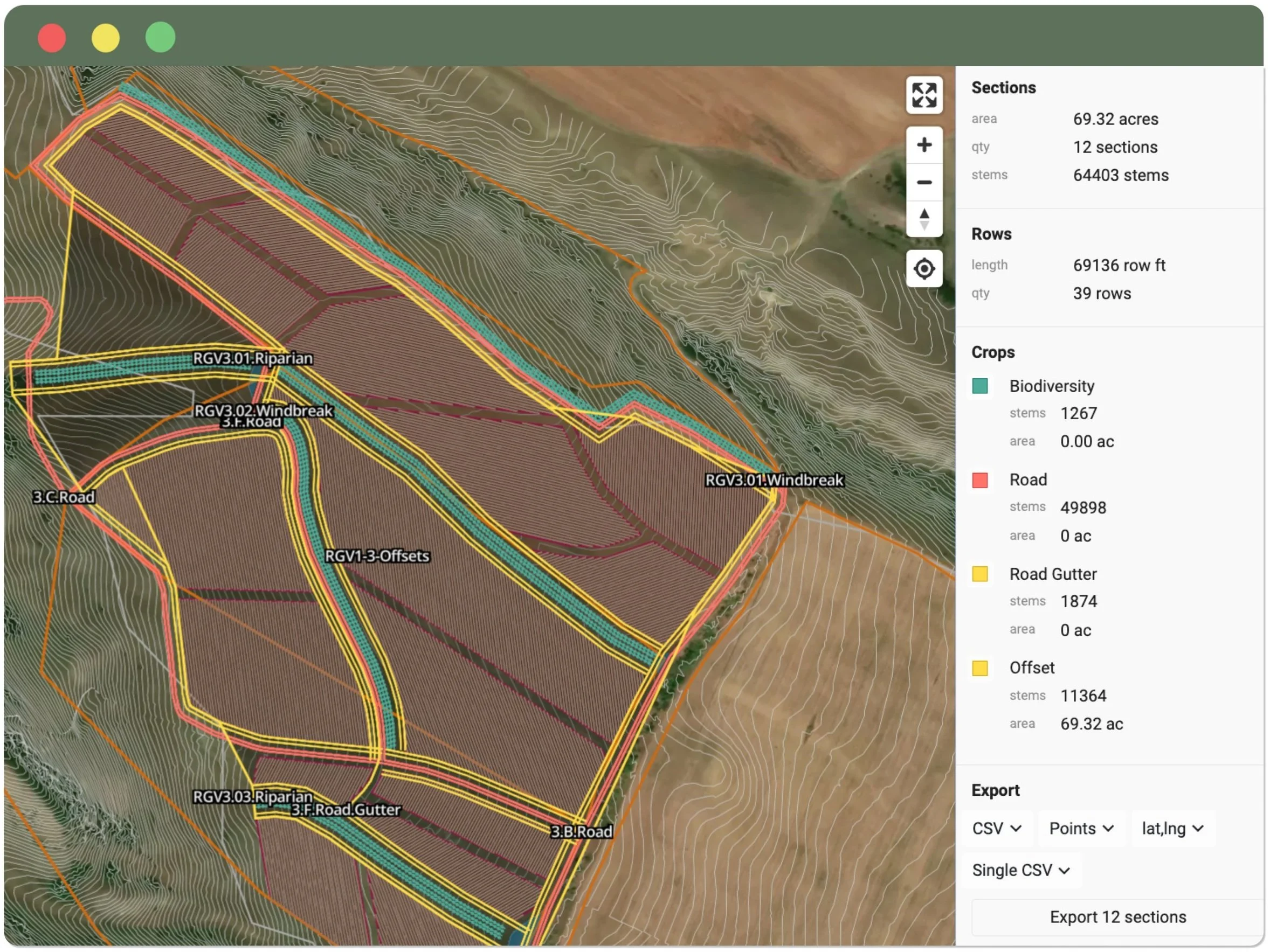
Task: Click the Road stems value 49898
Action: [1083, 508]
